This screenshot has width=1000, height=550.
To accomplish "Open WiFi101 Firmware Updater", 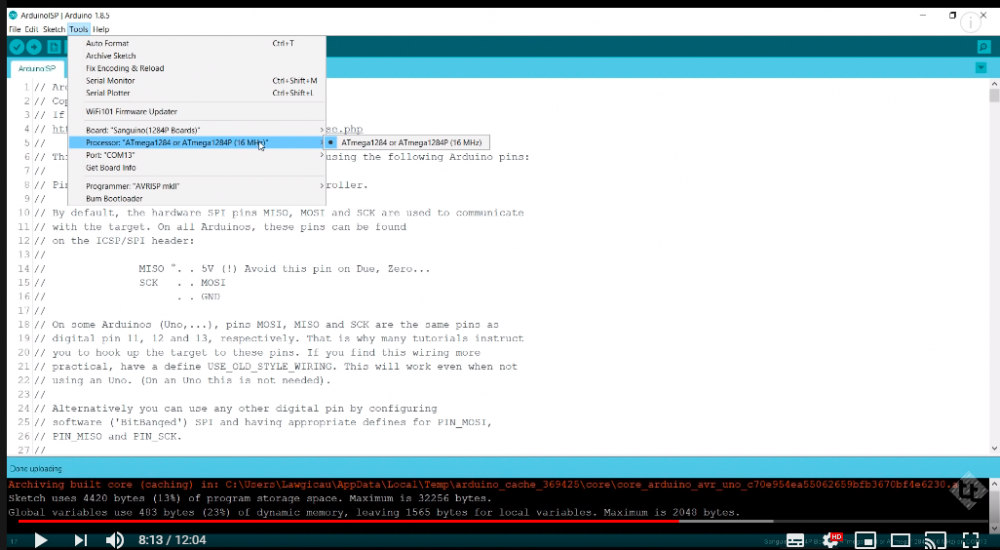I will (x=197, y=112).
